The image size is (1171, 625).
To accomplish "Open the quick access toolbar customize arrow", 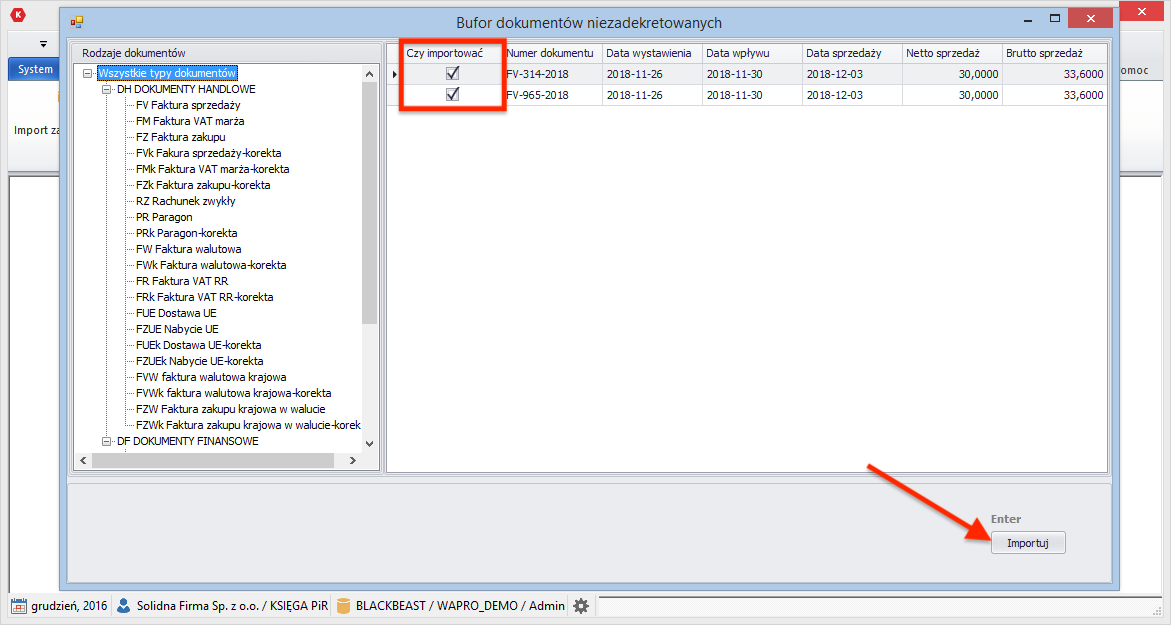I will (x=44, y=44).
